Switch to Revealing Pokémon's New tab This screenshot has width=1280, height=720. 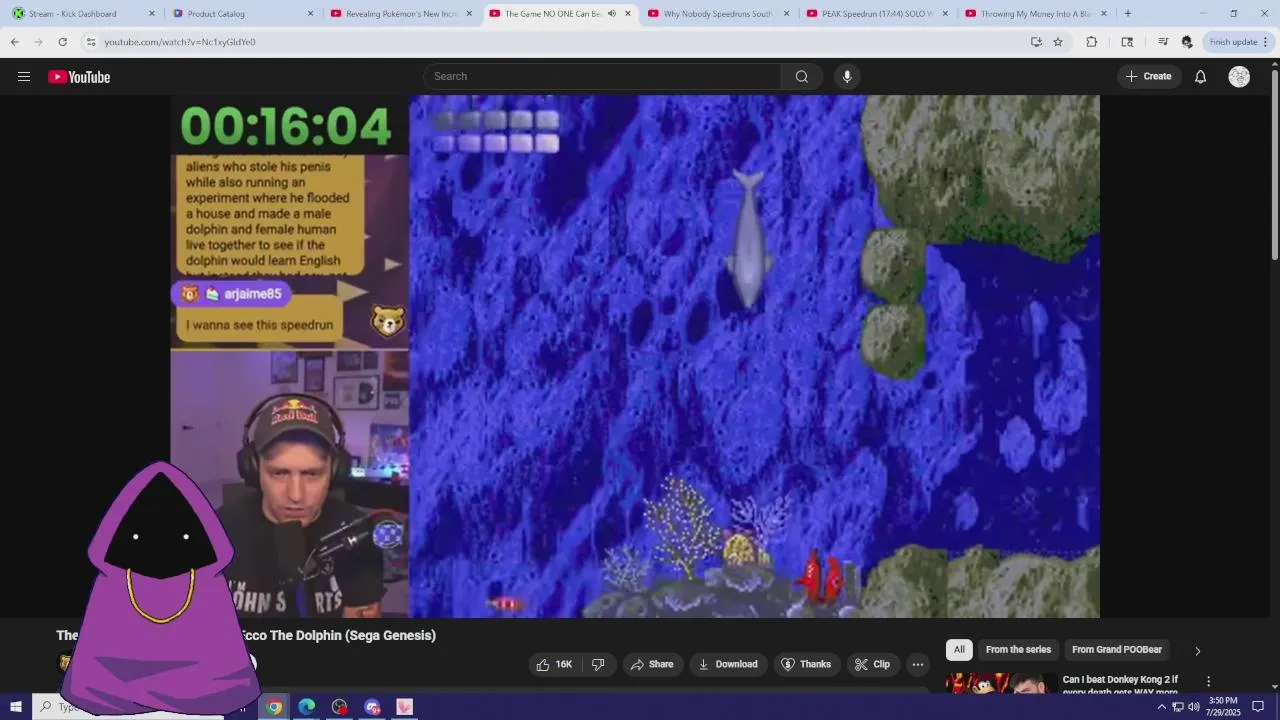[x=401, y=14]
